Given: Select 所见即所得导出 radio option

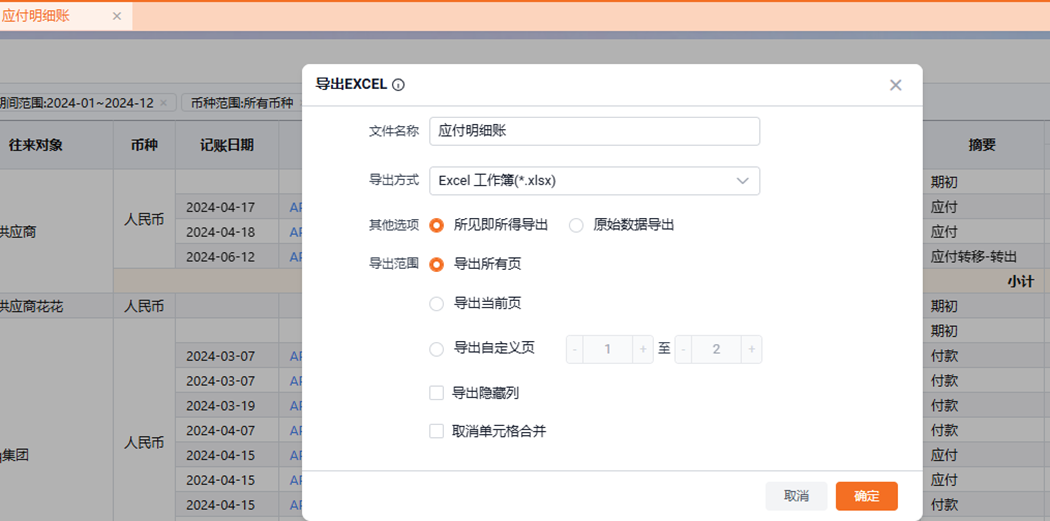Looking at the screenshot, I should pyautogui.click(x=437, y=226).
